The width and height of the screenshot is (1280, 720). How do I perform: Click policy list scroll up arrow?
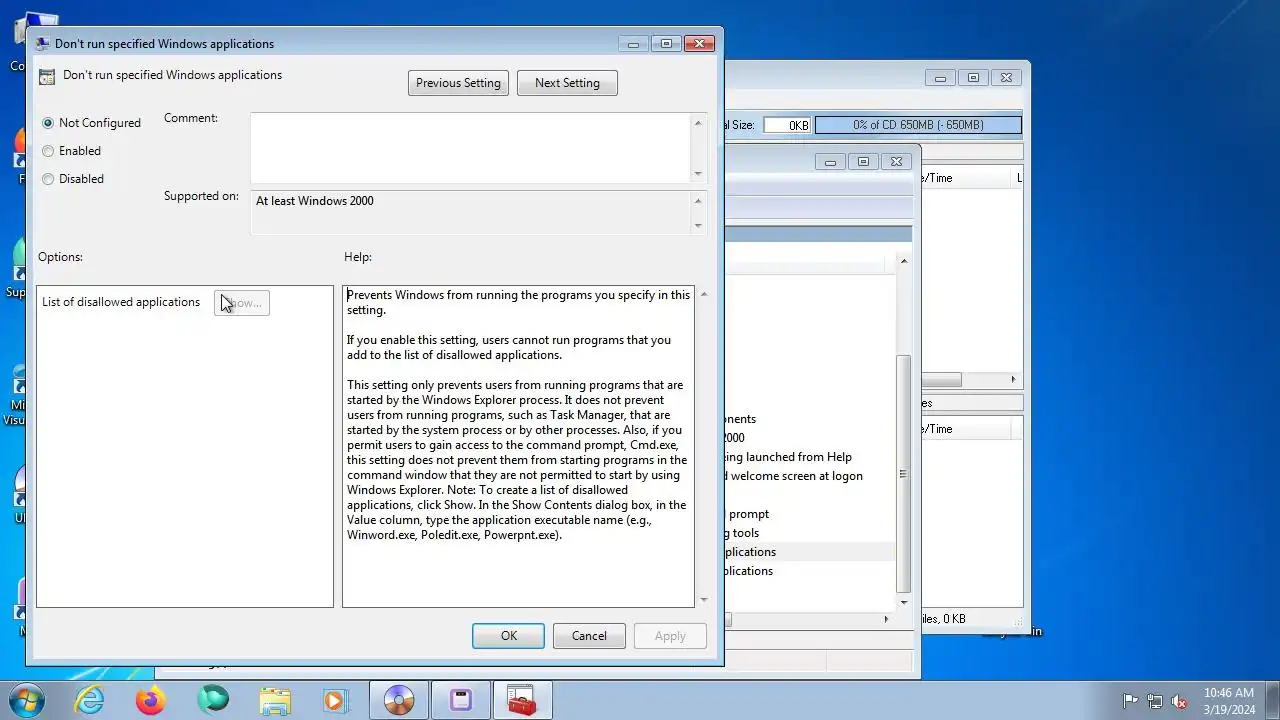point(904,261)
